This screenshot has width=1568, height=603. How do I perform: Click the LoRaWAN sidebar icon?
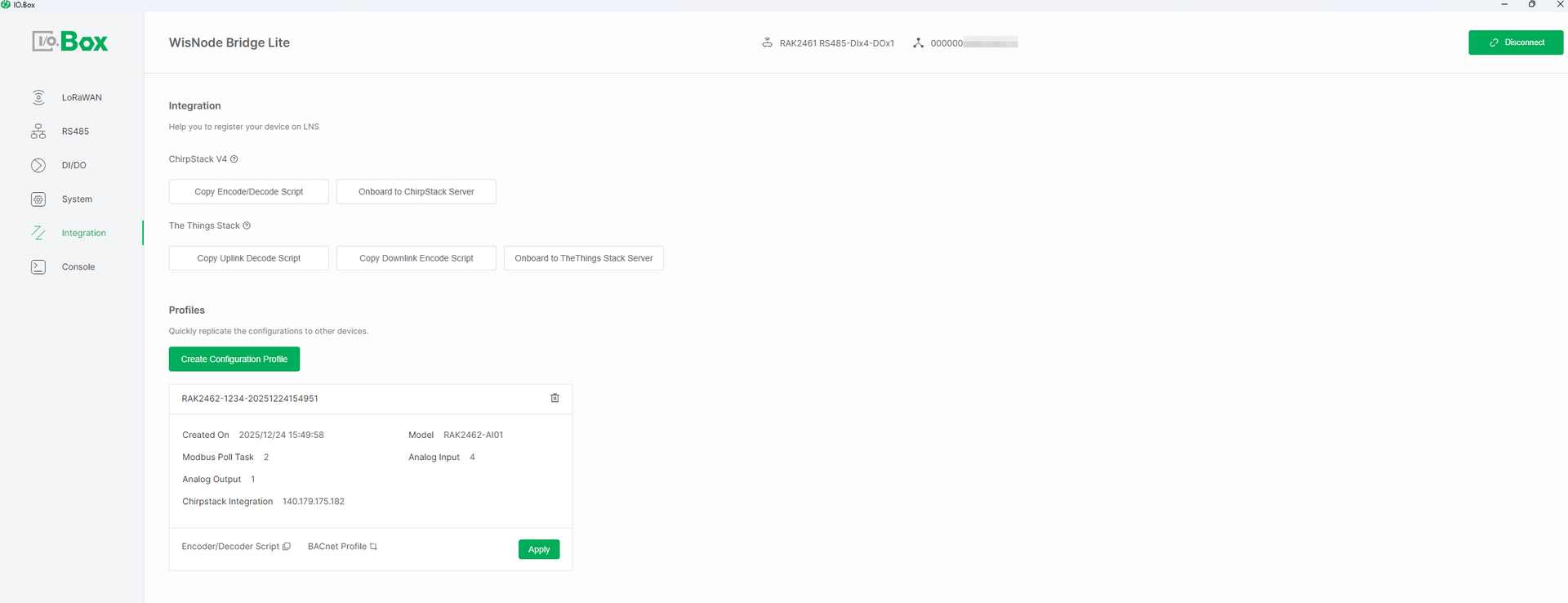point(38,97)
